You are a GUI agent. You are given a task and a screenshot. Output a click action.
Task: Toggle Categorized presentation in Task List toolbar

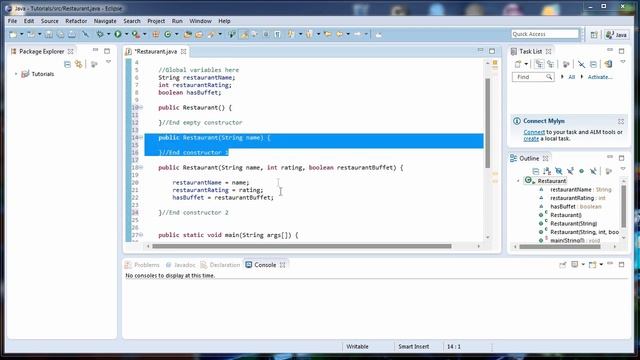539,64
